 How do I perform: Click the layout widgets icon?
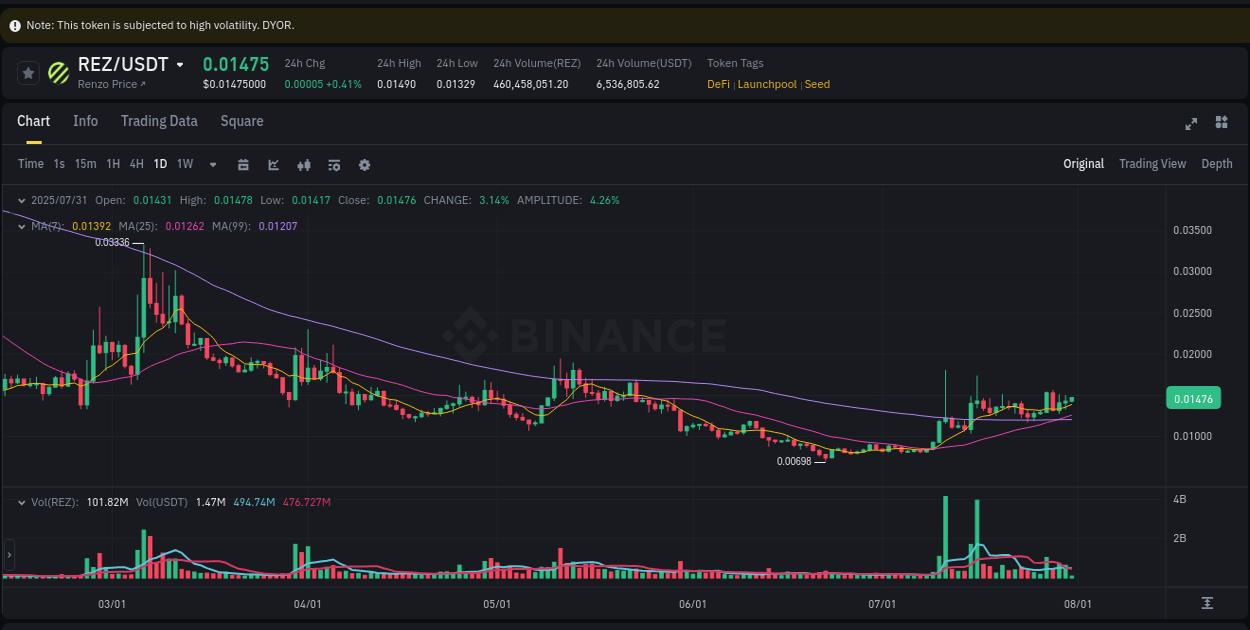click(x=1221, y=122)
